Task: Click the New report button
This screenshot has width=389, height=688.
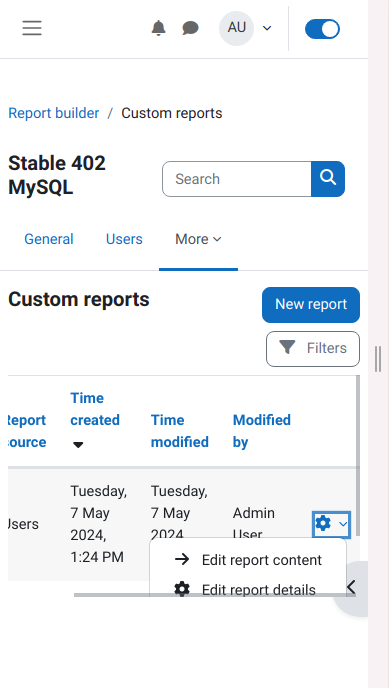Action: [x=311, y=305]
